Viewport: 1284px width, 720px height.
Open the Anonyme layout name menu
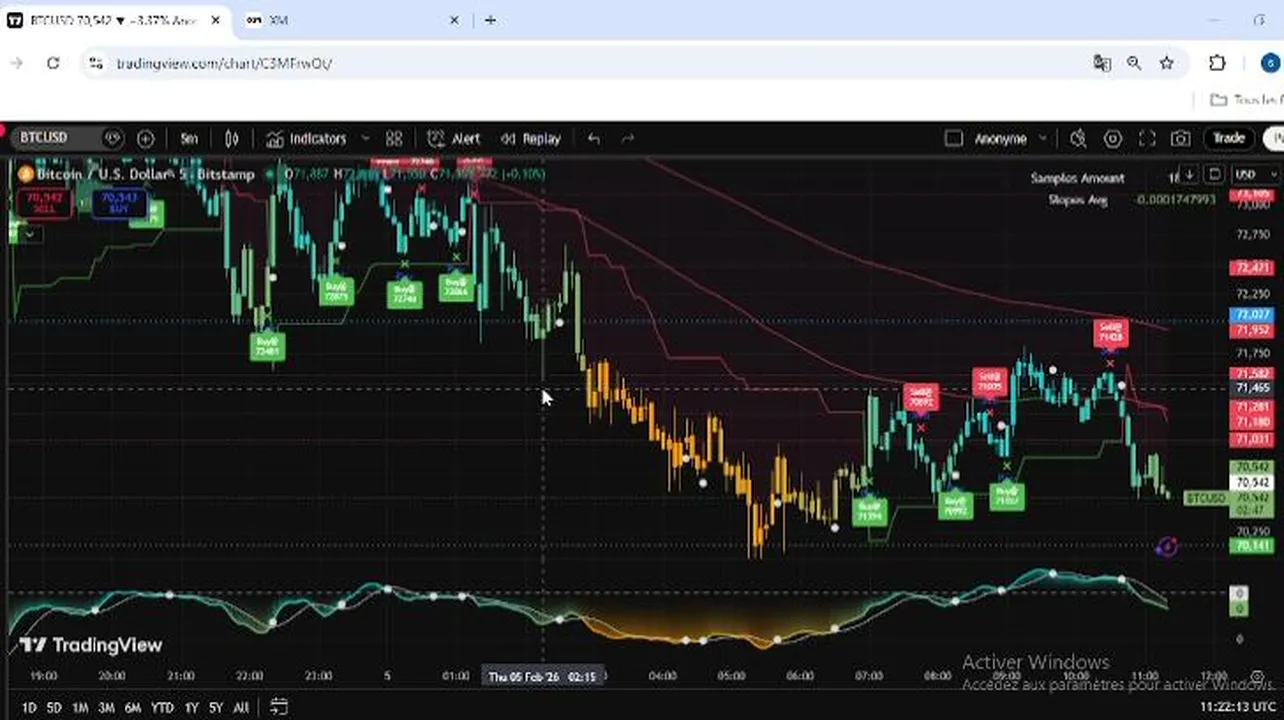tap(1000, 139)
